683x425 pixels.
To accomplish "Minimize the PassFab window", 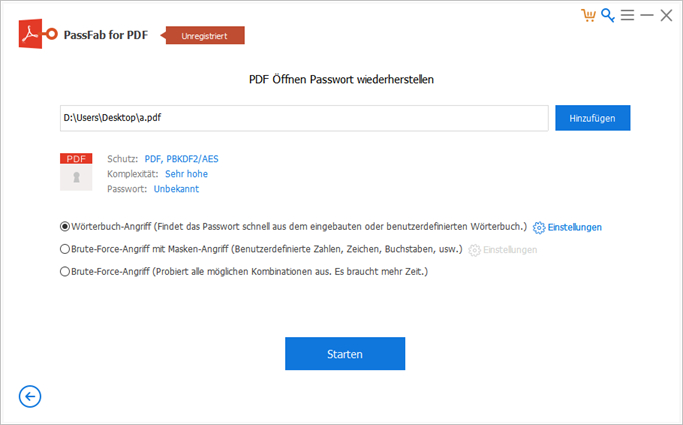I will coord(647,16).
